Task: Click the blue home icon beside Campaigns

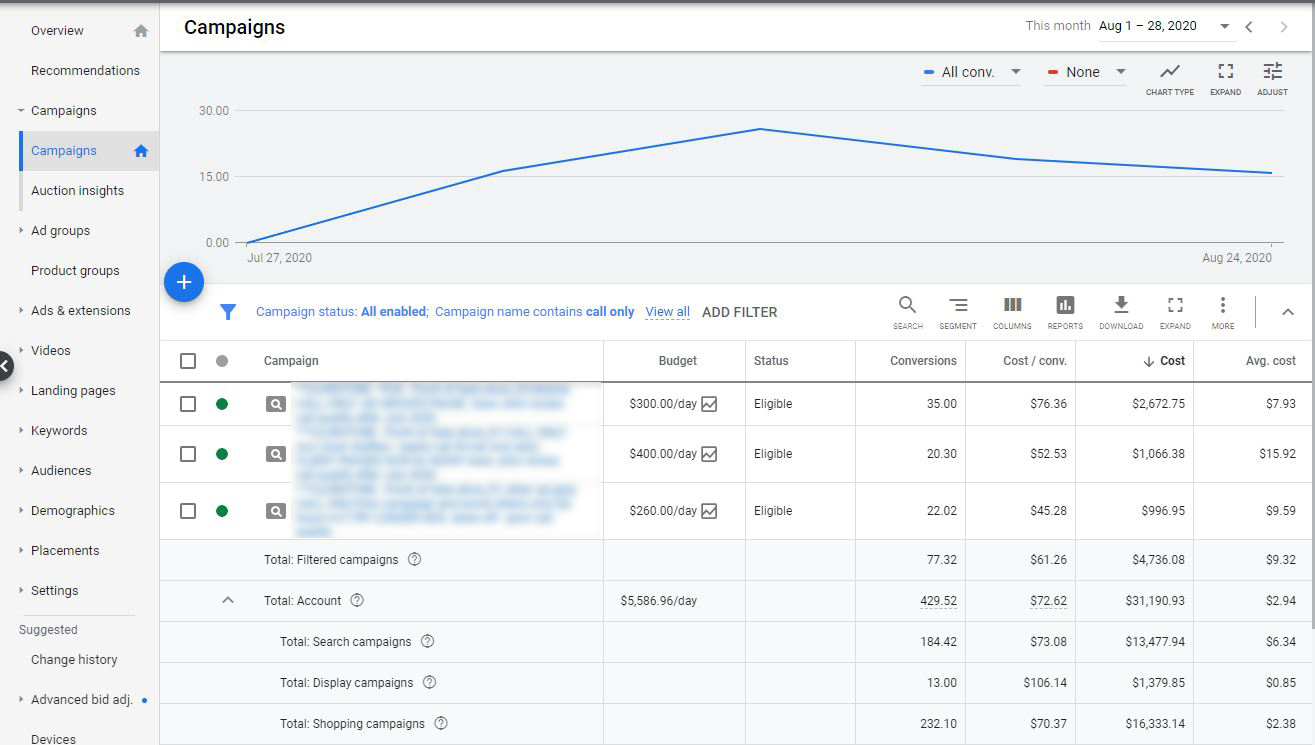Action: pos(141,151)
